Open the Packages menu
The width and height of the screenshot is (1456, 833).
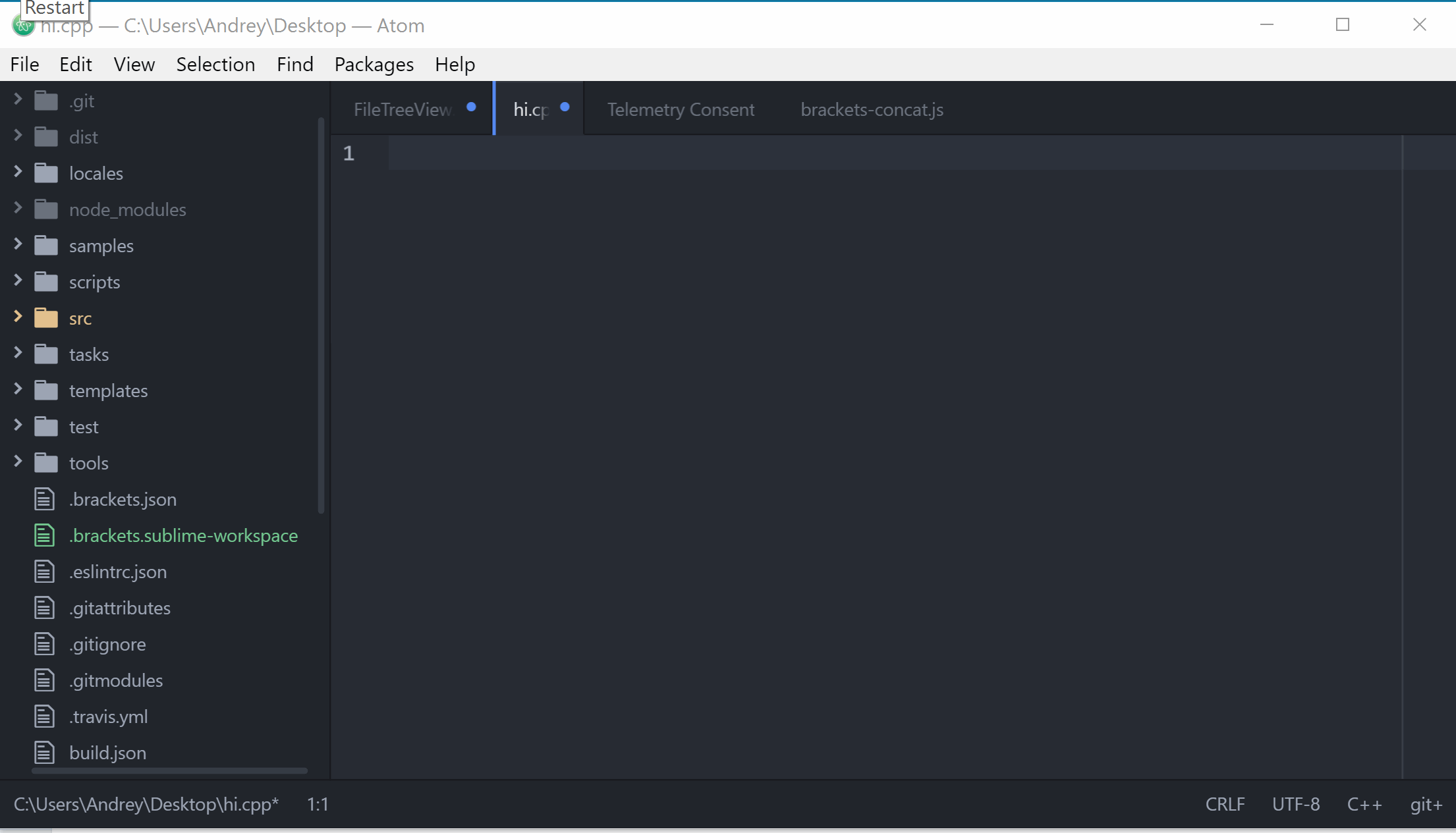(374, 65)
